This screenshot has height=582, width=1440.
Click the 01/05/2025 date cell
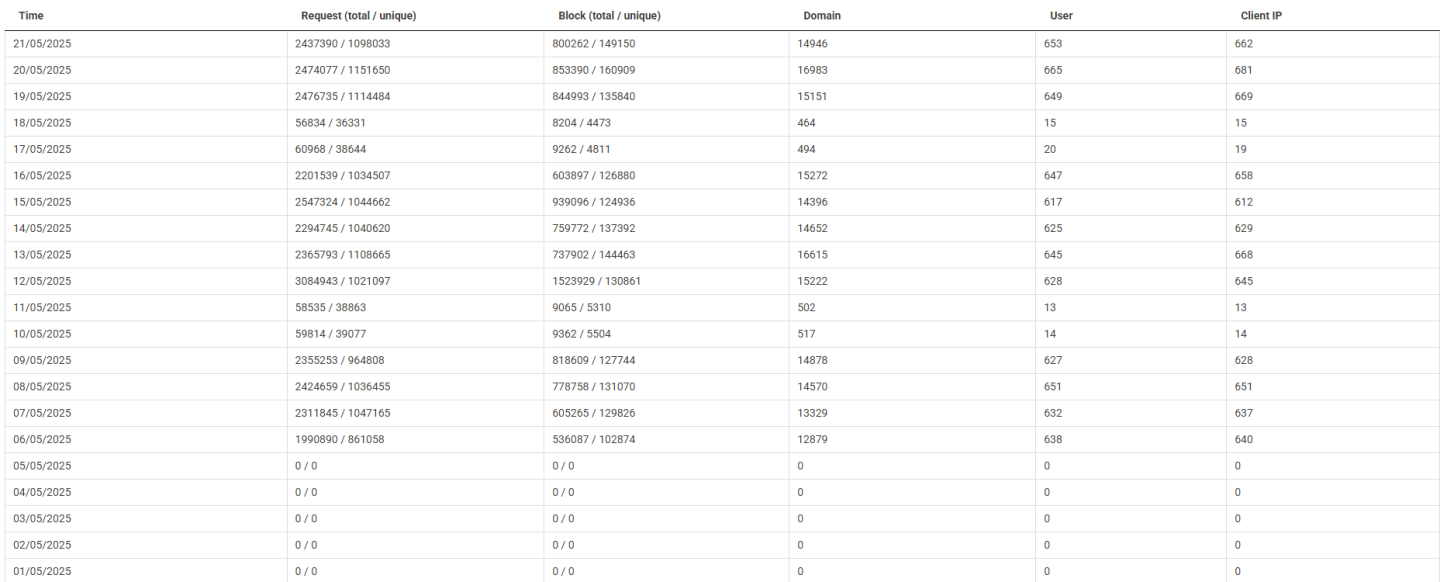point(42,571)
